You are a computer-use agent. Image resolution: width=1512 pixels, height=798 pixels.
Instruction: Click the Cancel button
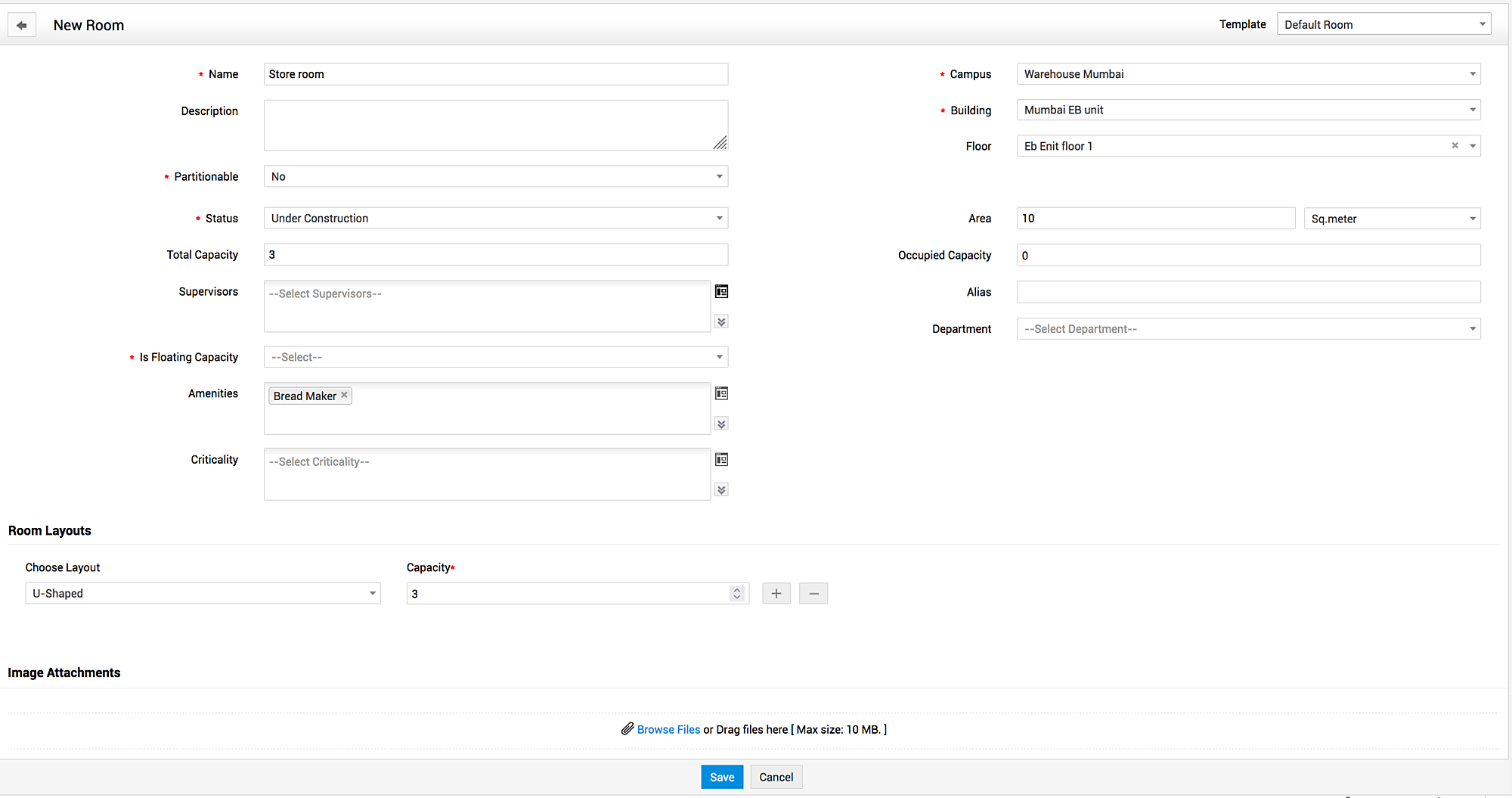(x=776, y=777)
